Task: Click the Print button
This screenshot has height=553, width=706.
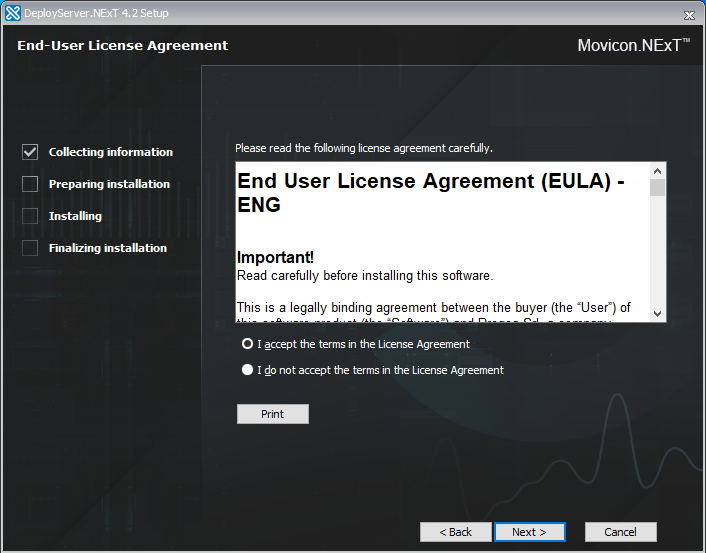Action: click(273, 414)
